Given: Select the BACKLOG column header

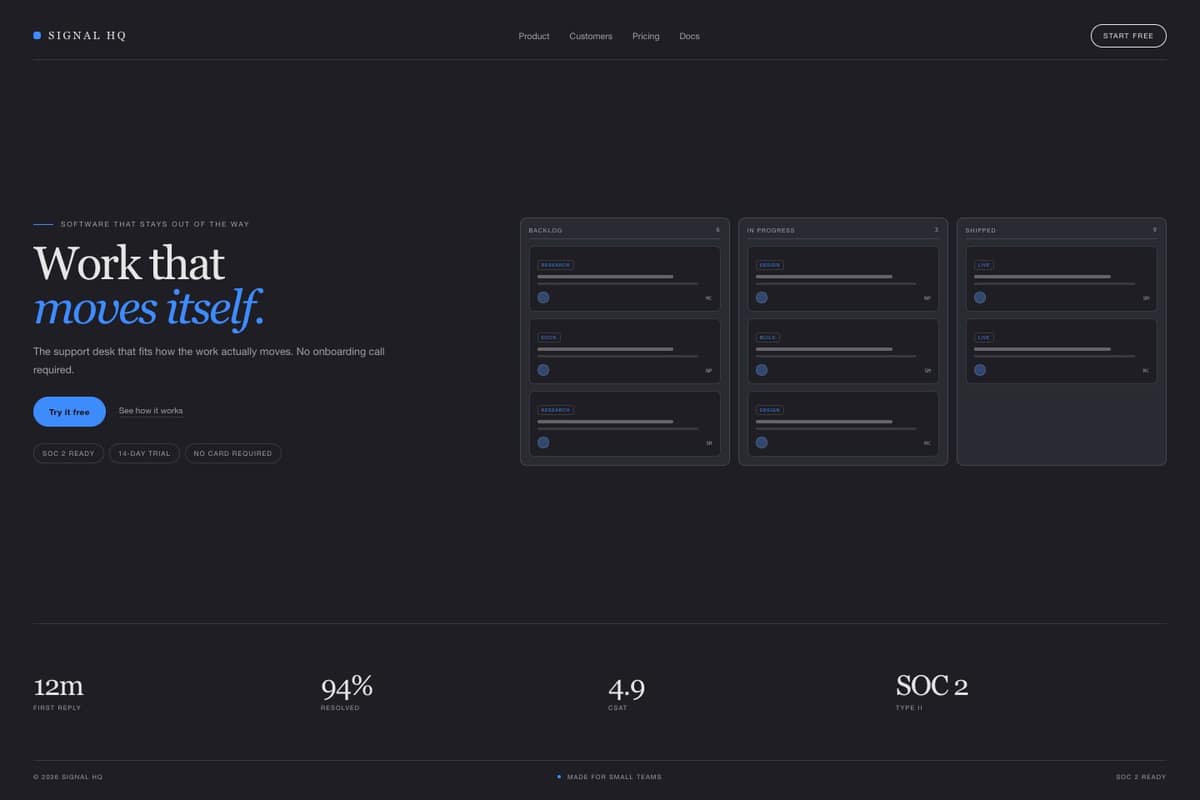Looking at the screenshot, I should [x=546, y=230].
